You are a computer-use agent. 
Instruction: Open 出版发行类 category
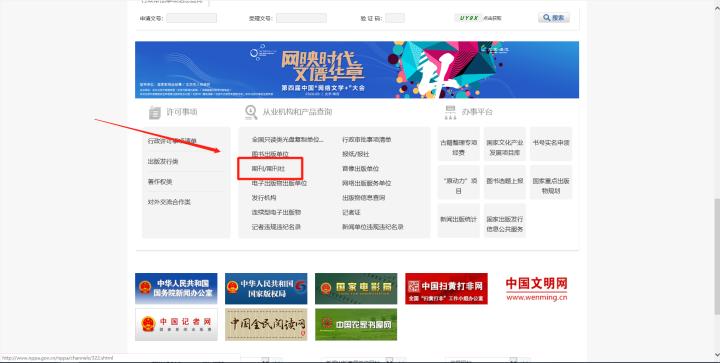[163, 162]
